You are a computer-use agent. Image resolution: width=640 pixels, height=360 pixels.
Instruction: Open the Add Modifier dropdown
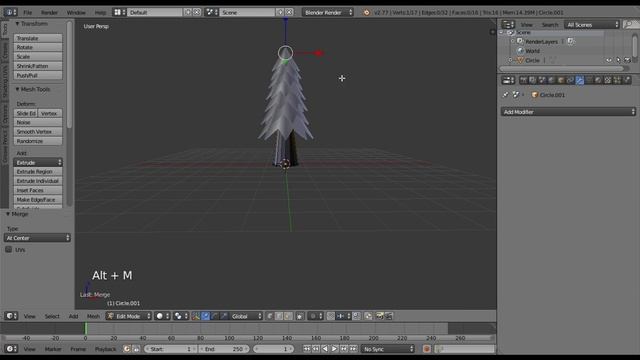[568, 112]
